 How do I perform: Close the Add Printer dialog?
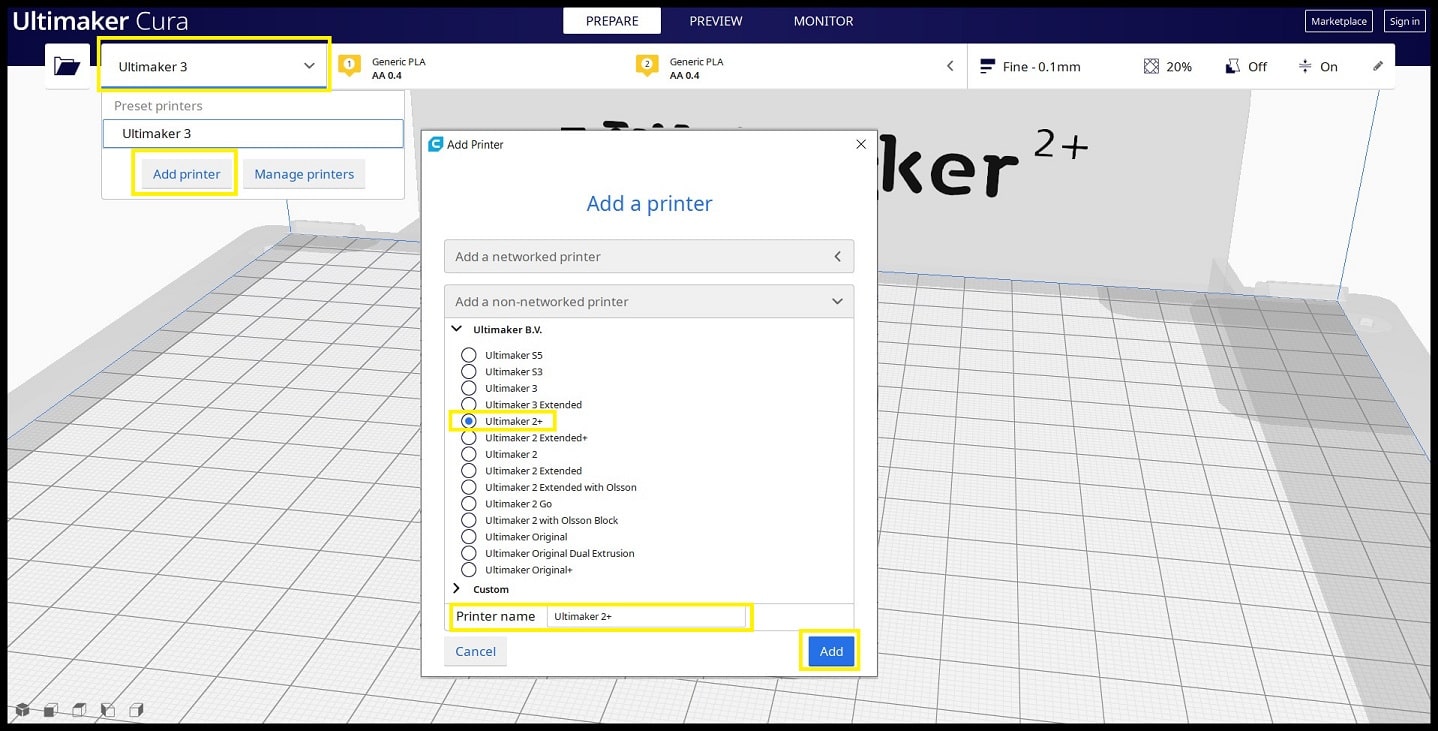(861, 144)
